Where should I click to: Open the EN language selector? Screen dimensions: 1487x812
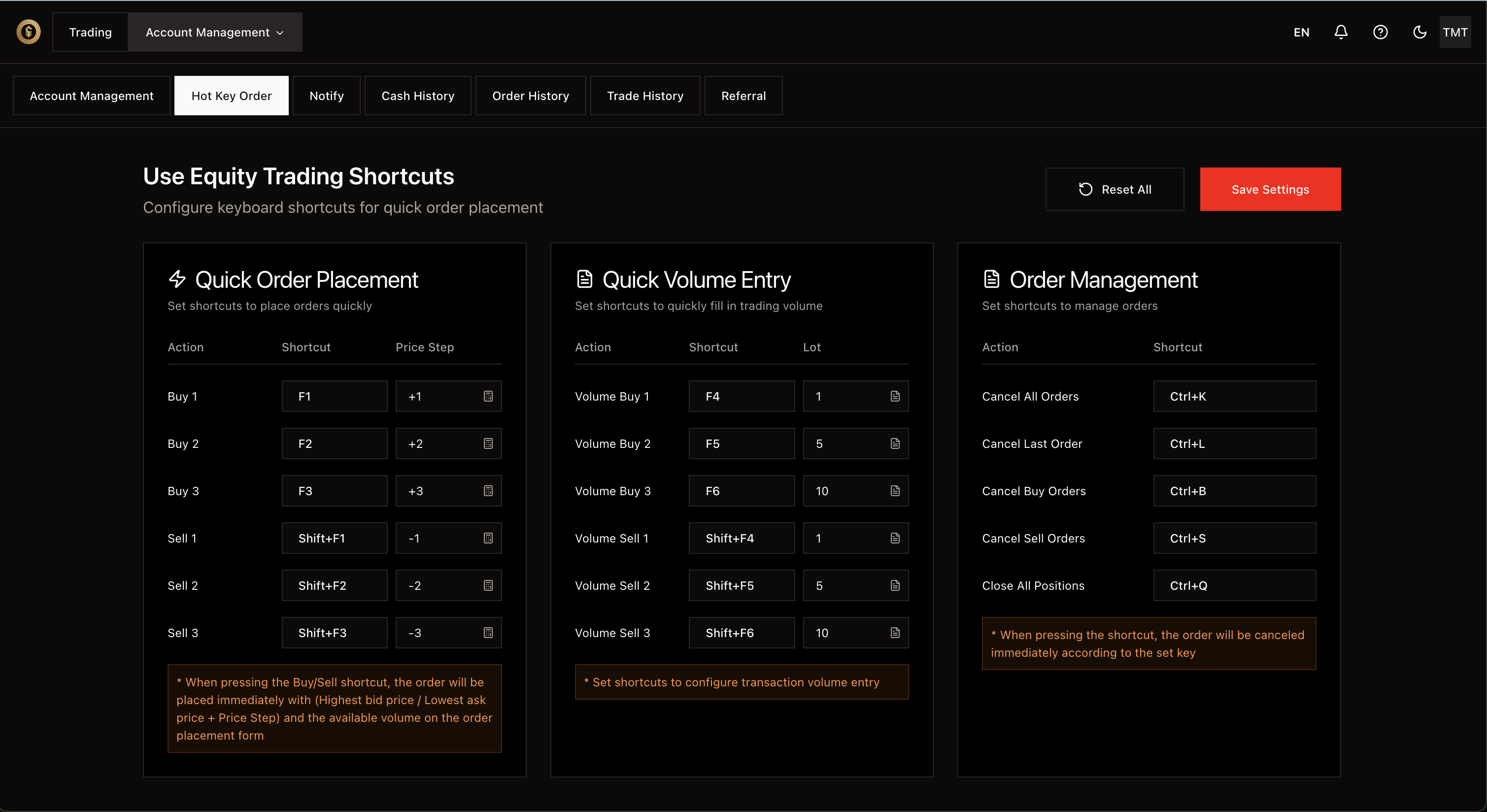(x=1301, y=33)
